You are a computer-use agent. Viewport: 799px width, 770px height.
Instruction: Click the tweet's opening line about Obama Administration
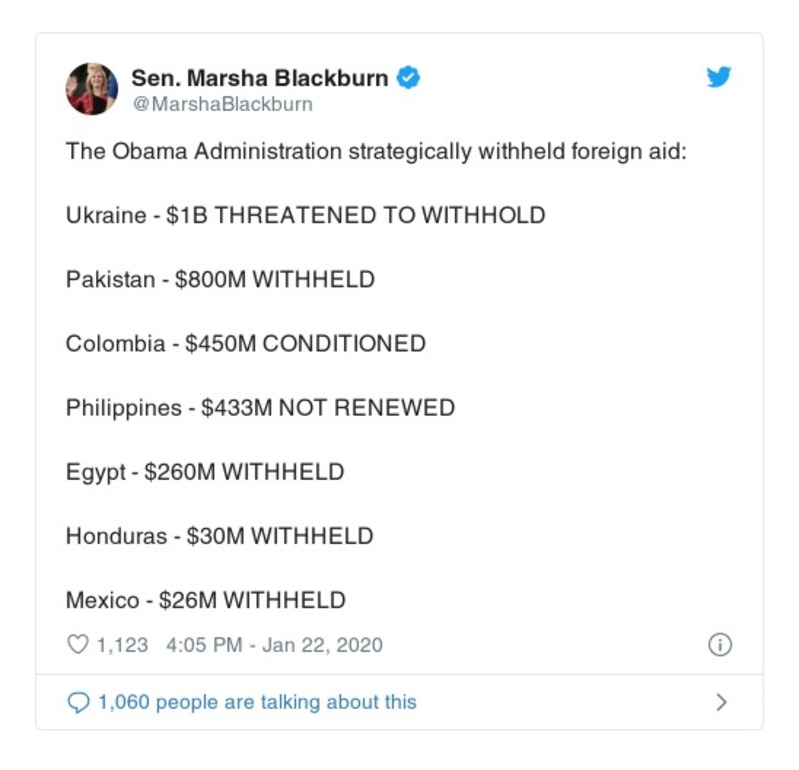click(x=375, y=153)
